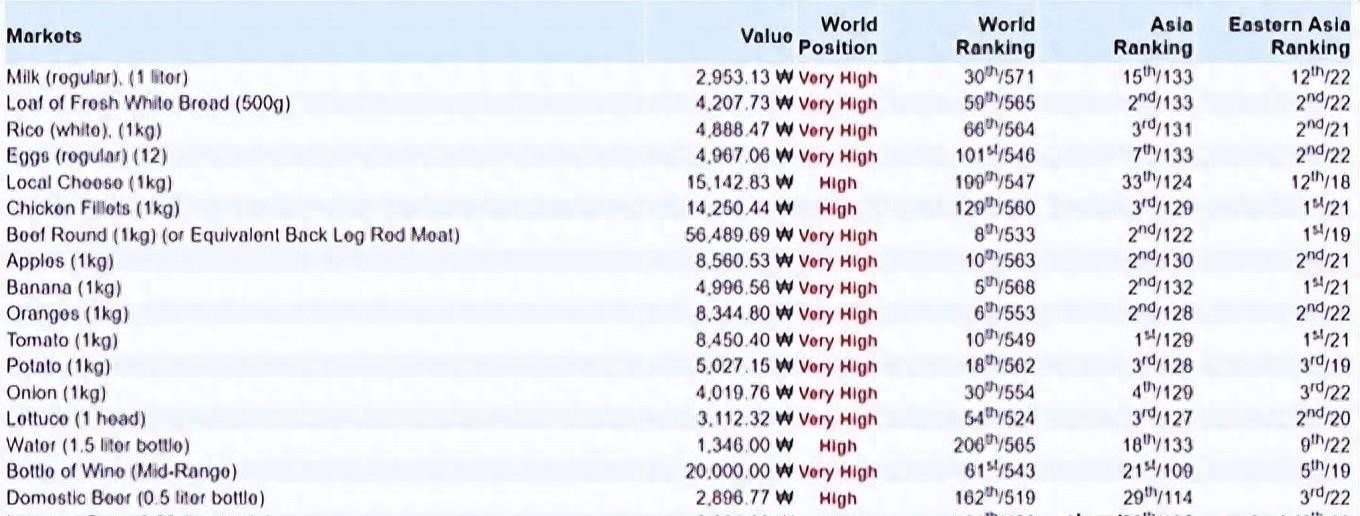Image resolution: width=1360 pixels, height=516 pixels.
Task: Select the Banana (1kg) entry
Action: click(x=63, y=288)
